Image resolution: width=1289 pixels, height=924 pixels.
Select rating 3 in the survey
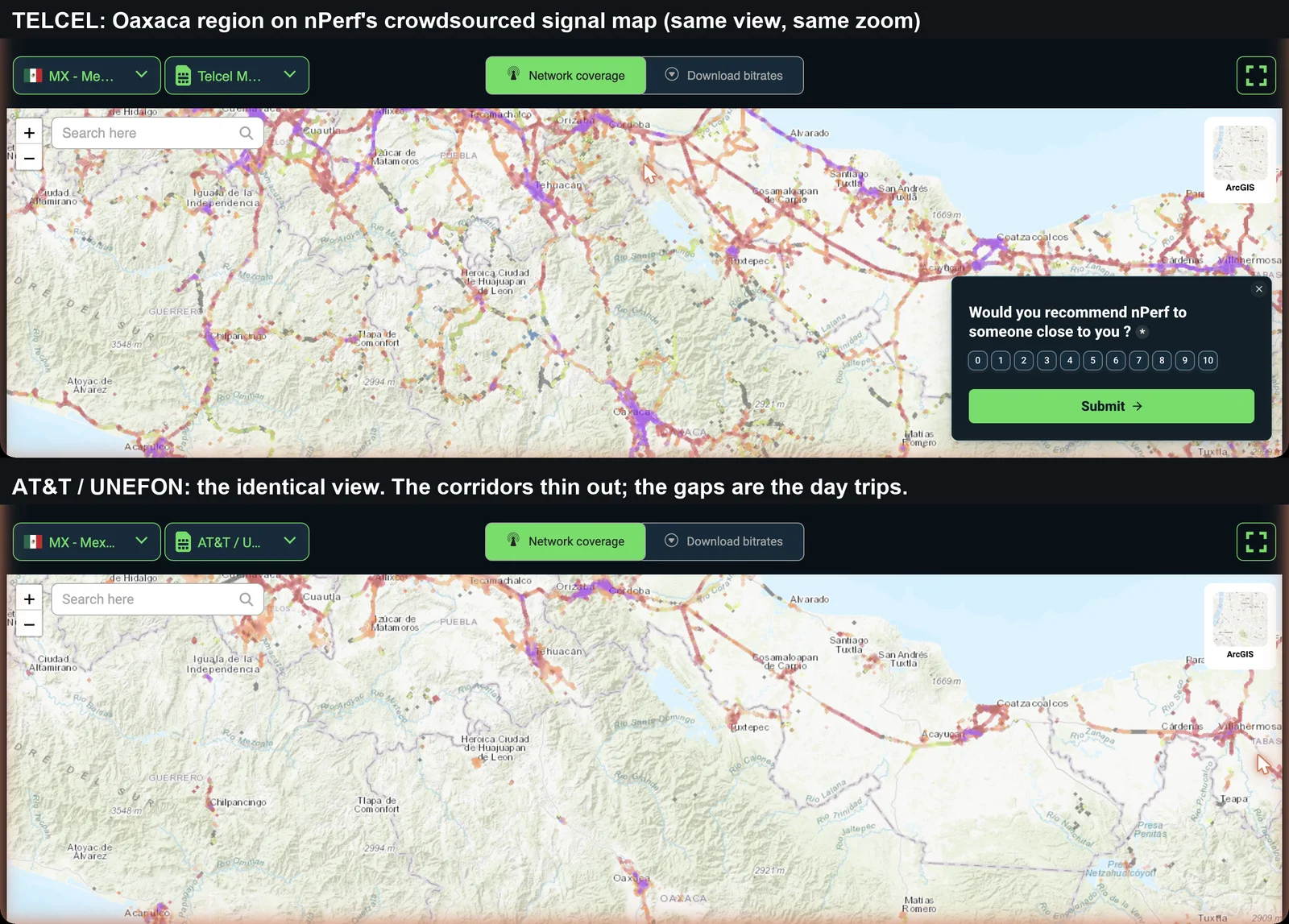coord(1047,360)
